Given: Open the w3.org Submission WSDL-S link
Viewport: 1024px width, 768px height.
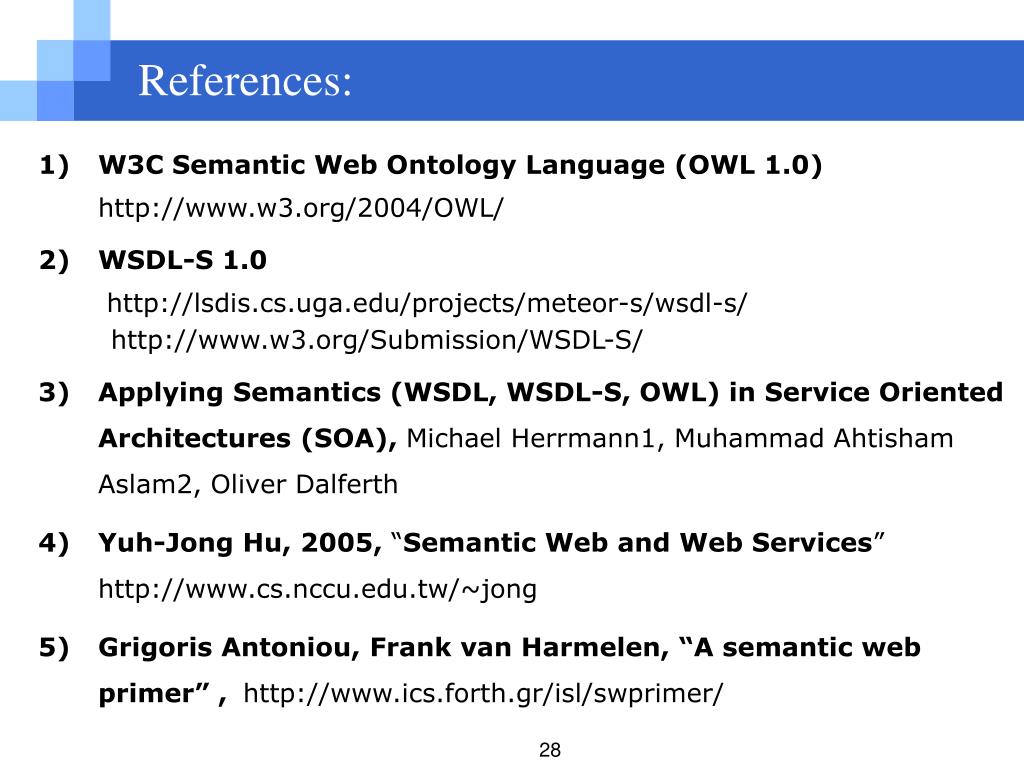Looking at the screenshot, I should pyautogui.click(x=377, y=340).
